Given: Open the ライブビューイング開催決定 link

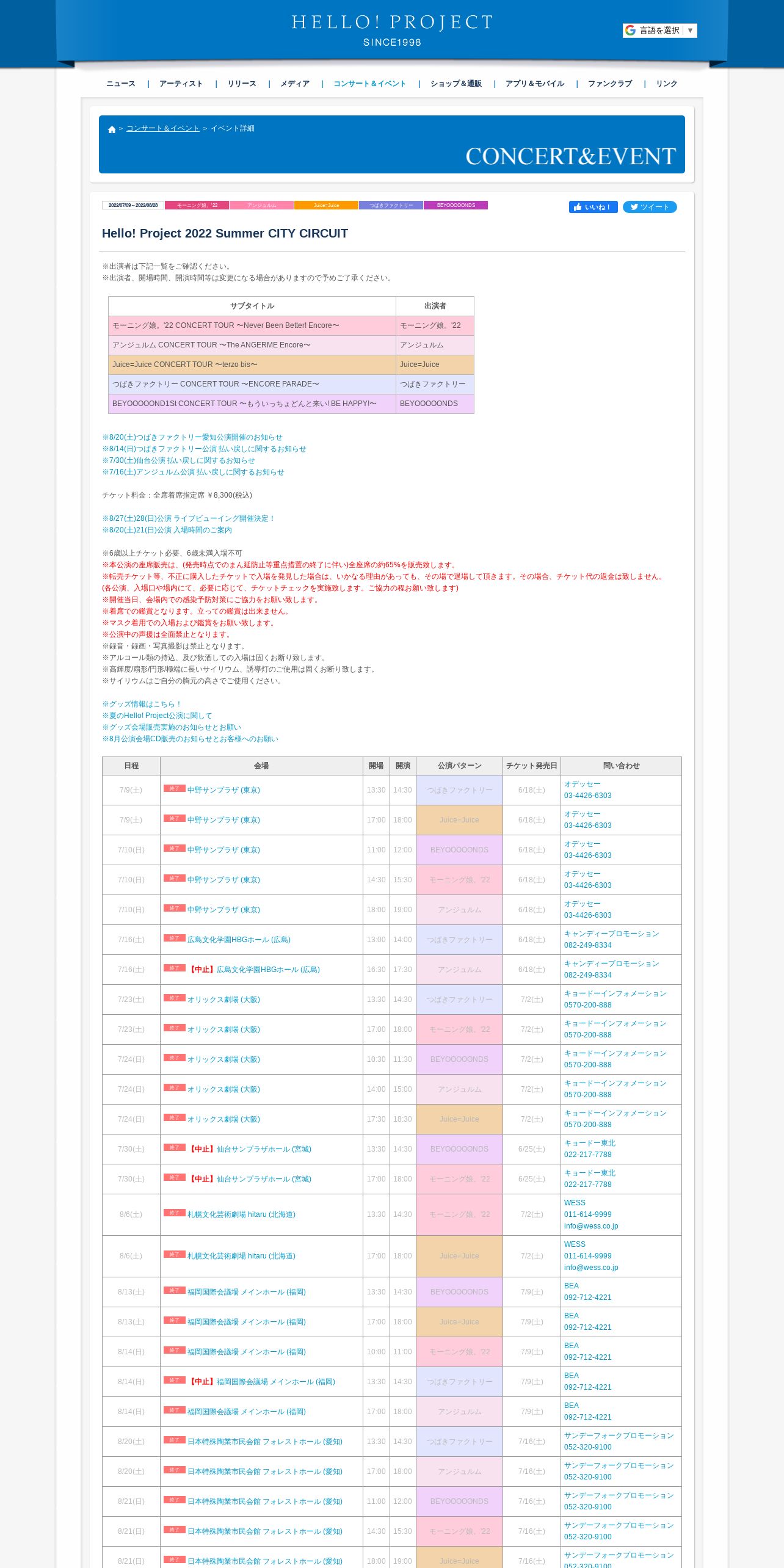Looking at the screenshot, I should click(x=189, y=518).
